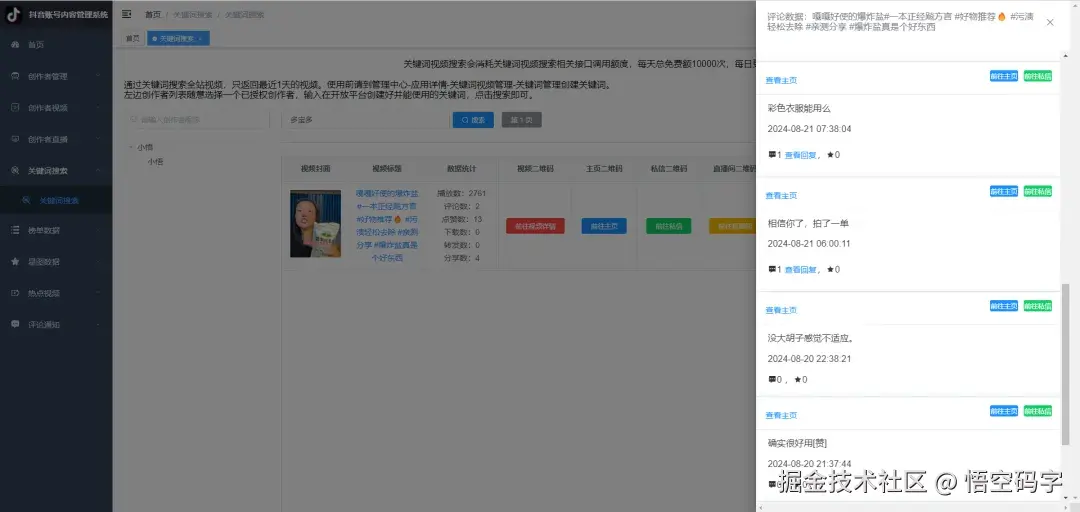Open the video title link 嘎嘎好使的爆炸盐
Screen dimensions: 1080x512
(x=386, y=226)
